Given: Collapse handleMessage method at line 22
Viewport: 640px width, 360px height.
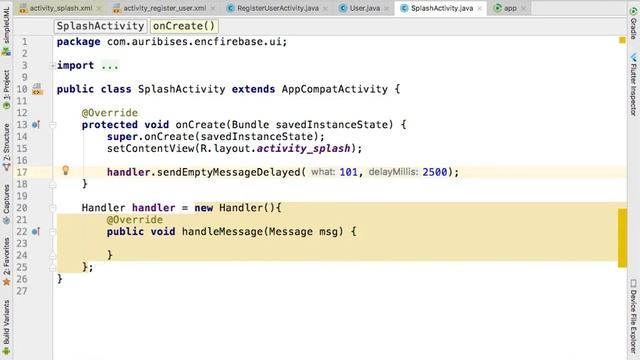Looking at the screenshot, I should click(x=53, y=232).
